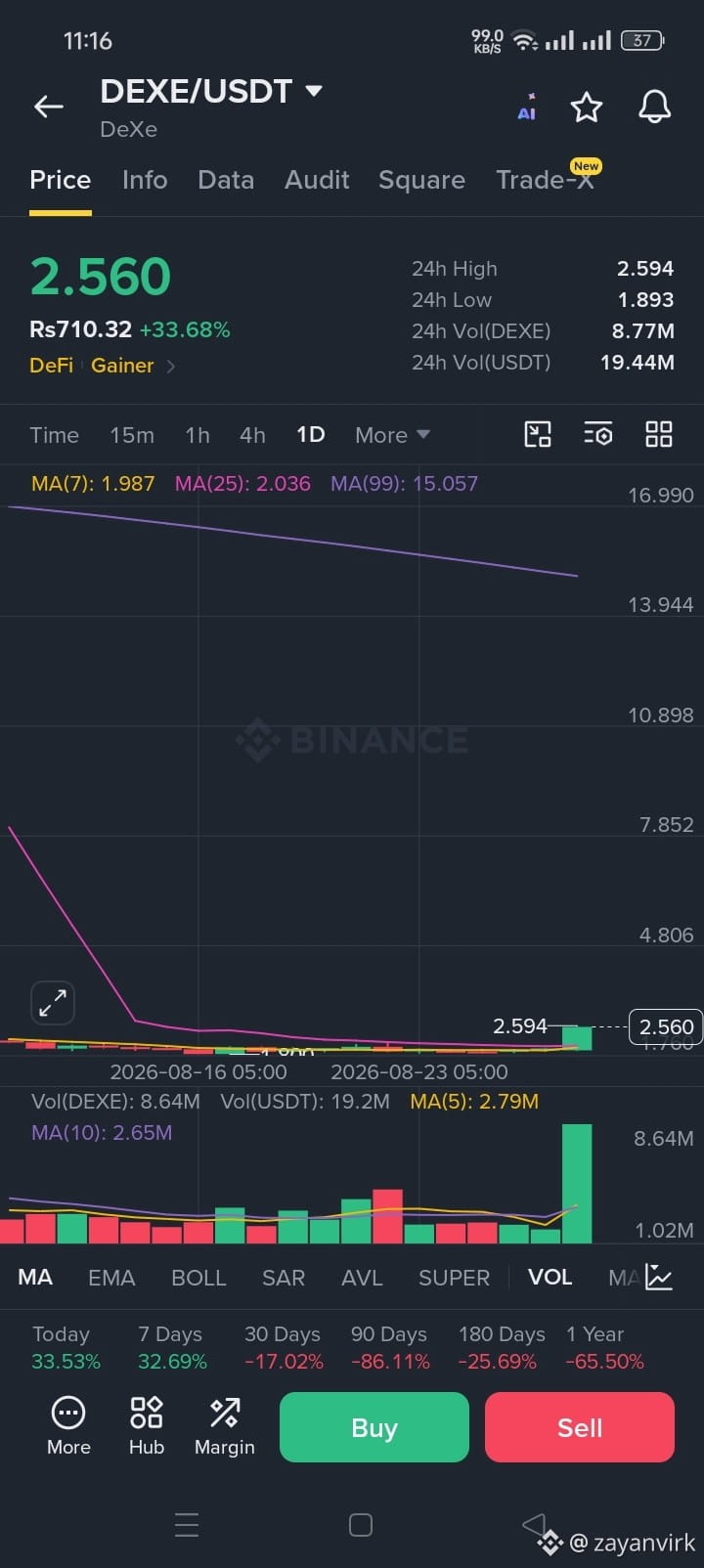The width and height of the screenshot is (704, 1568).
Task: Open indicator list chart icon
Action: [x=659, y=1277]
